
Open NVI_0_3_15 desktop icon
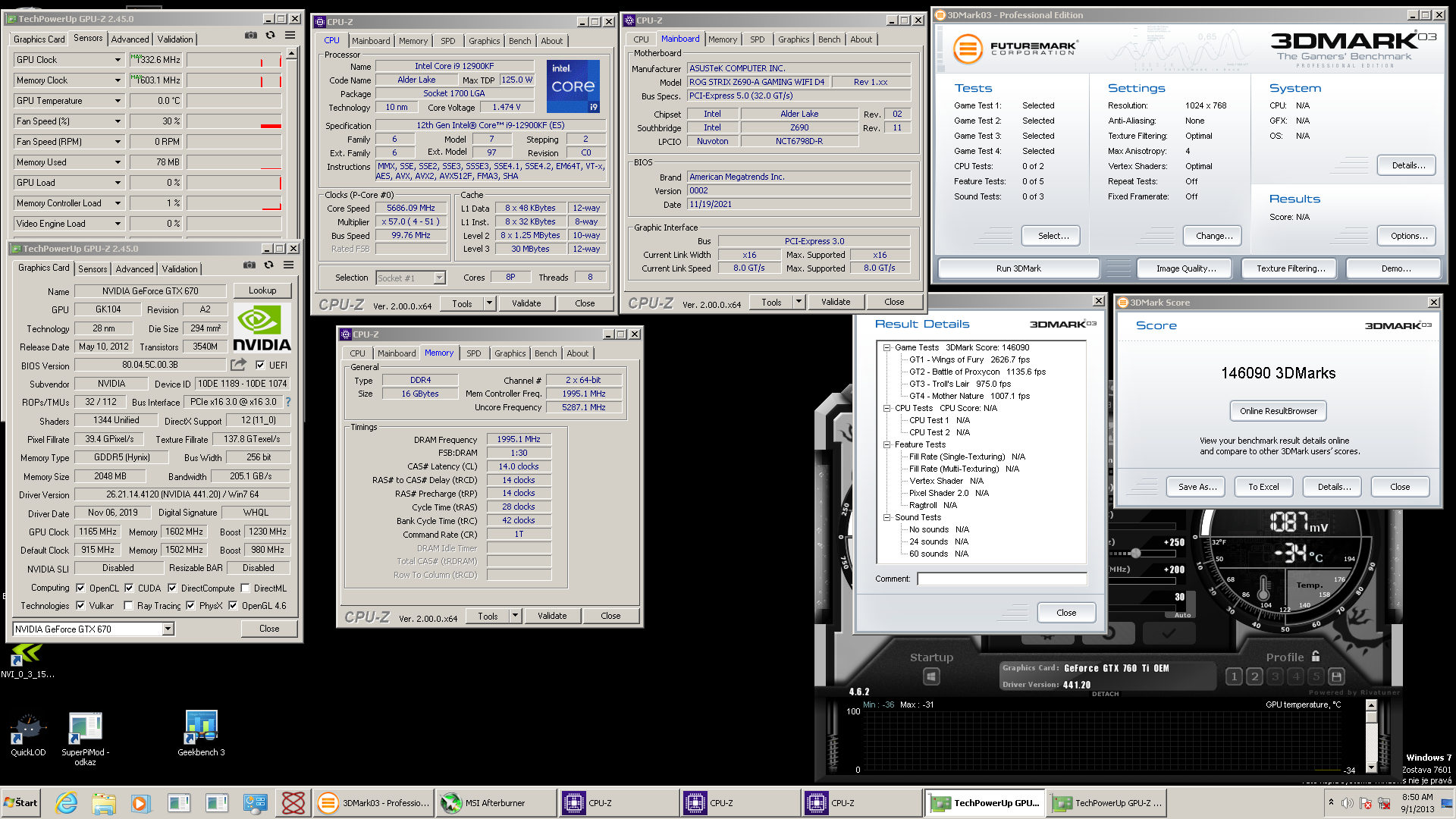tap(27, 661)
